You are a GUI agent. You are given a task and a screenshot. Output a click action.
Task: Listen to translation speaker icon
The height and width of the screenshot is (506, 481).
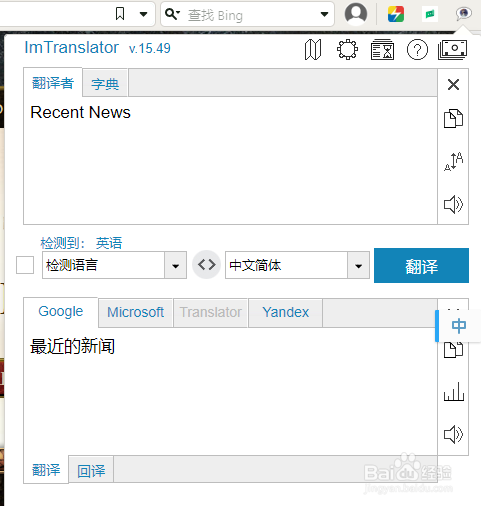(453, 434)
